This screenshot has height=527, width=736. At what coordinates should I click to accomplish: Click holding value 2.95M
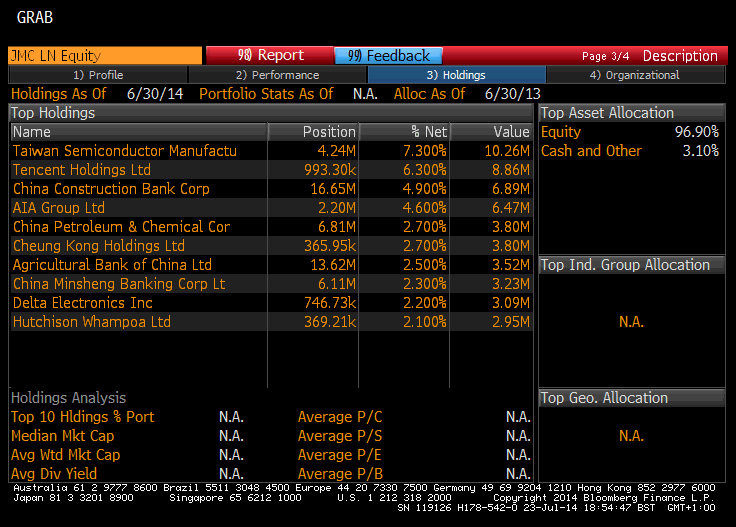(x=511, y=322)
